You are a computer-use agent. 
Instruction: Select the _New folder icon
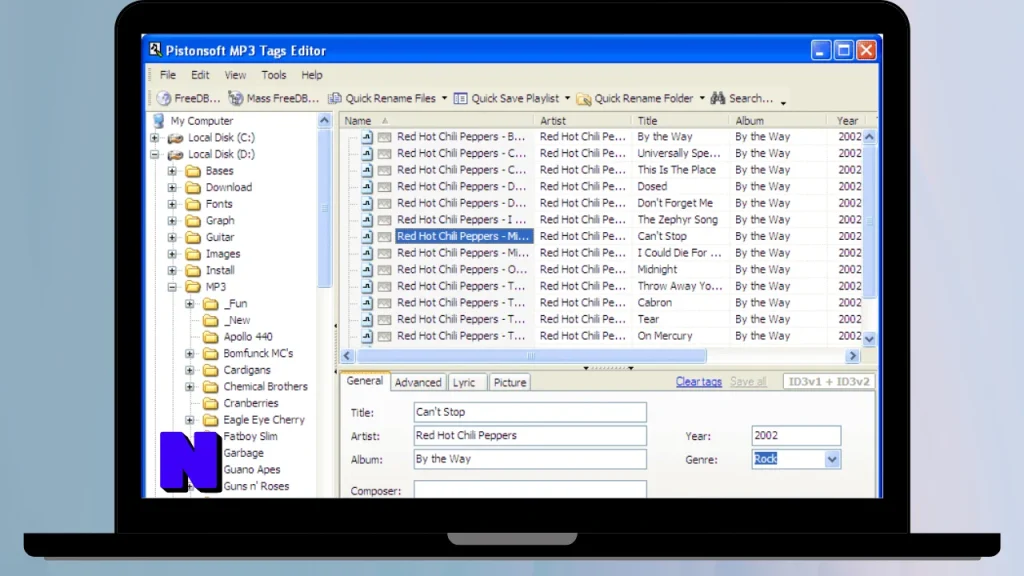(x=210, y=321)
